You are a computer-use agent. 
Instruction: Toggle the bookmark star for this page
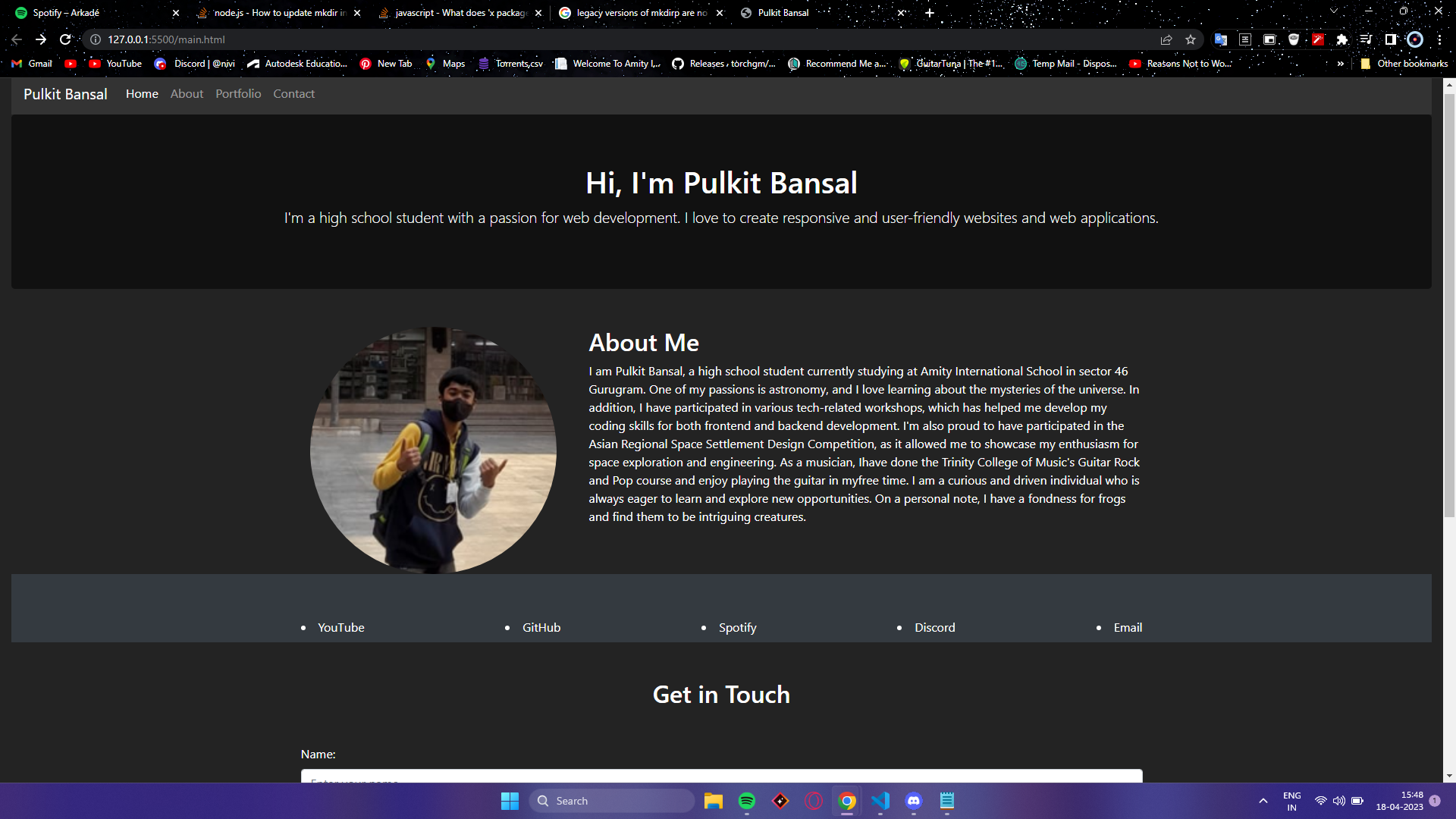pyautogui.click(x=1190, y=39)
